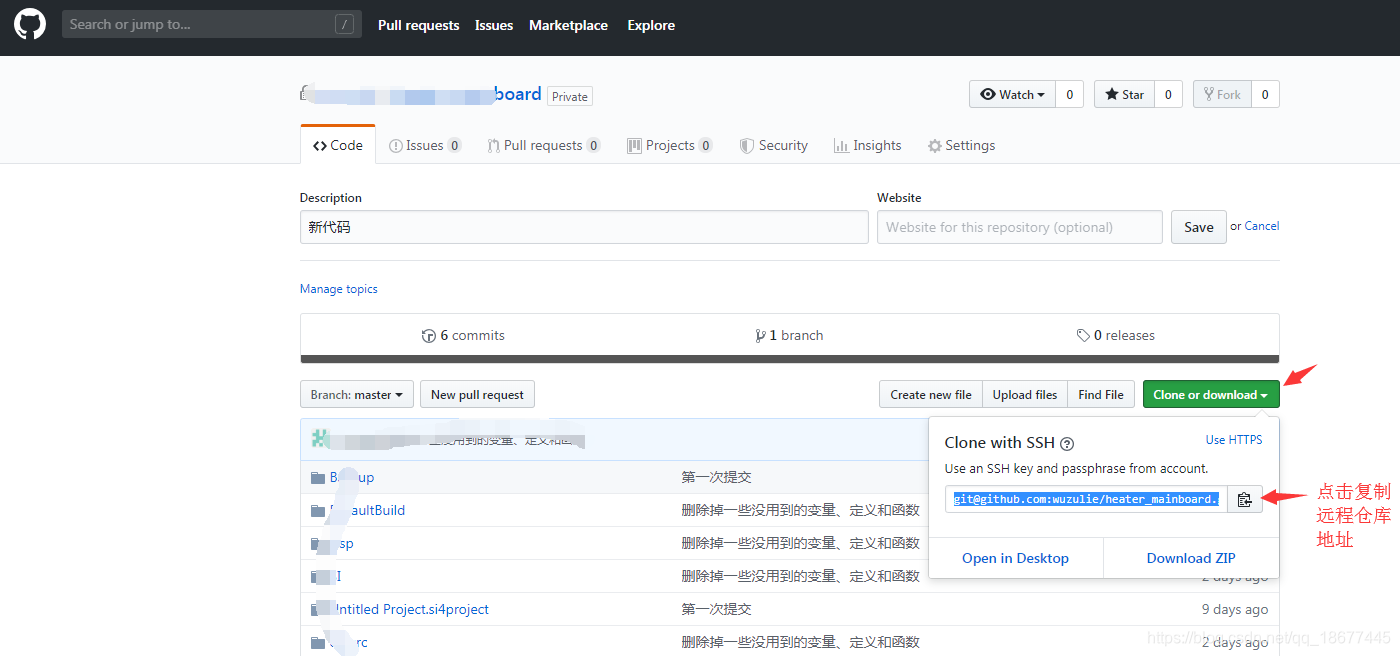
Task: Open Untitled Project.si4project entry
Action: tap(410, 609)
